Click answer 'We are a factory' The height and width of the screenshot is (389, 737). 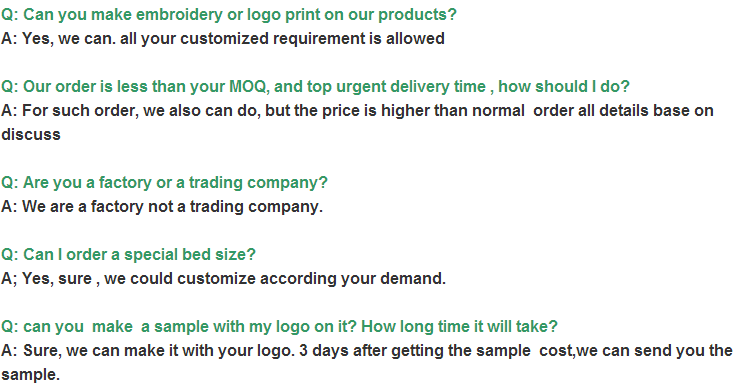tap(162, 207)
